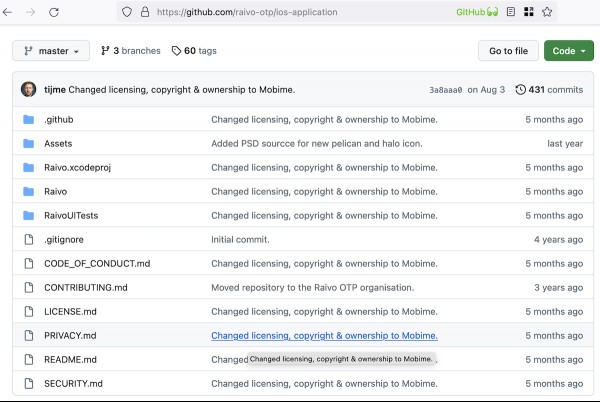Open 'Moved repository to the Raivo OTP' commit
Screen dimensions: 600x402
click(x=313, y=288)
